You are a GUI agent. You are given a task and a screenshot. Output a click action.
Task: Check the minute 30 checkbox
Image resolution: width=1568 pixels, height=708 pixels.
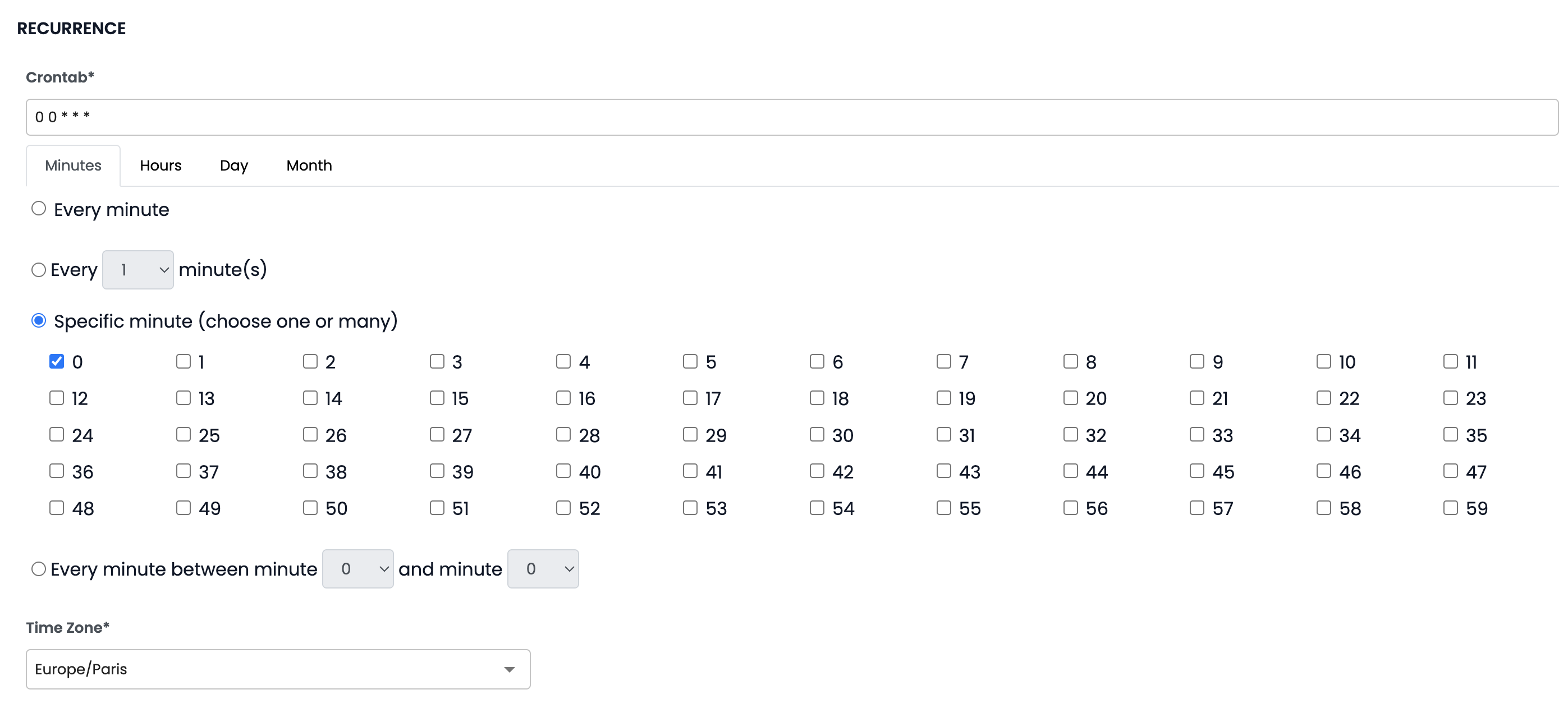(x=817, y=434)
